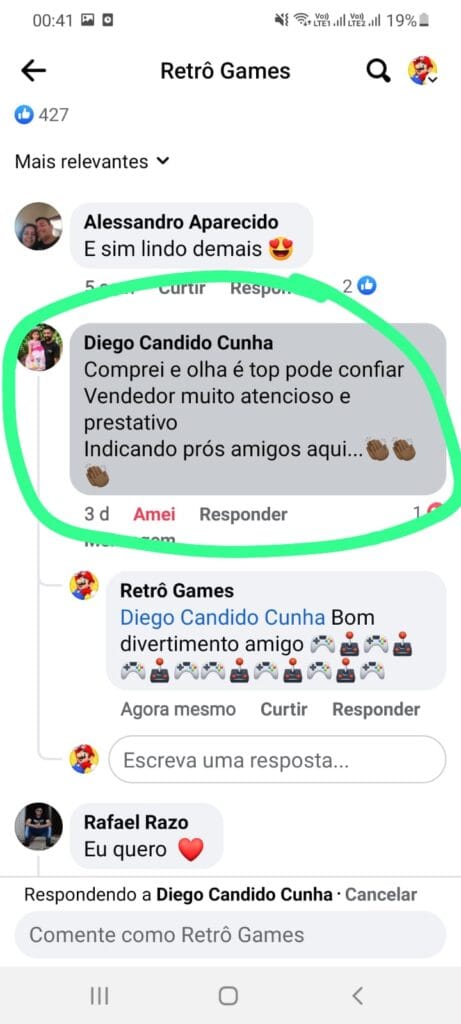Open the search magnifier icon
This screenshot has width=461, height=1024.
pos(378,71)
